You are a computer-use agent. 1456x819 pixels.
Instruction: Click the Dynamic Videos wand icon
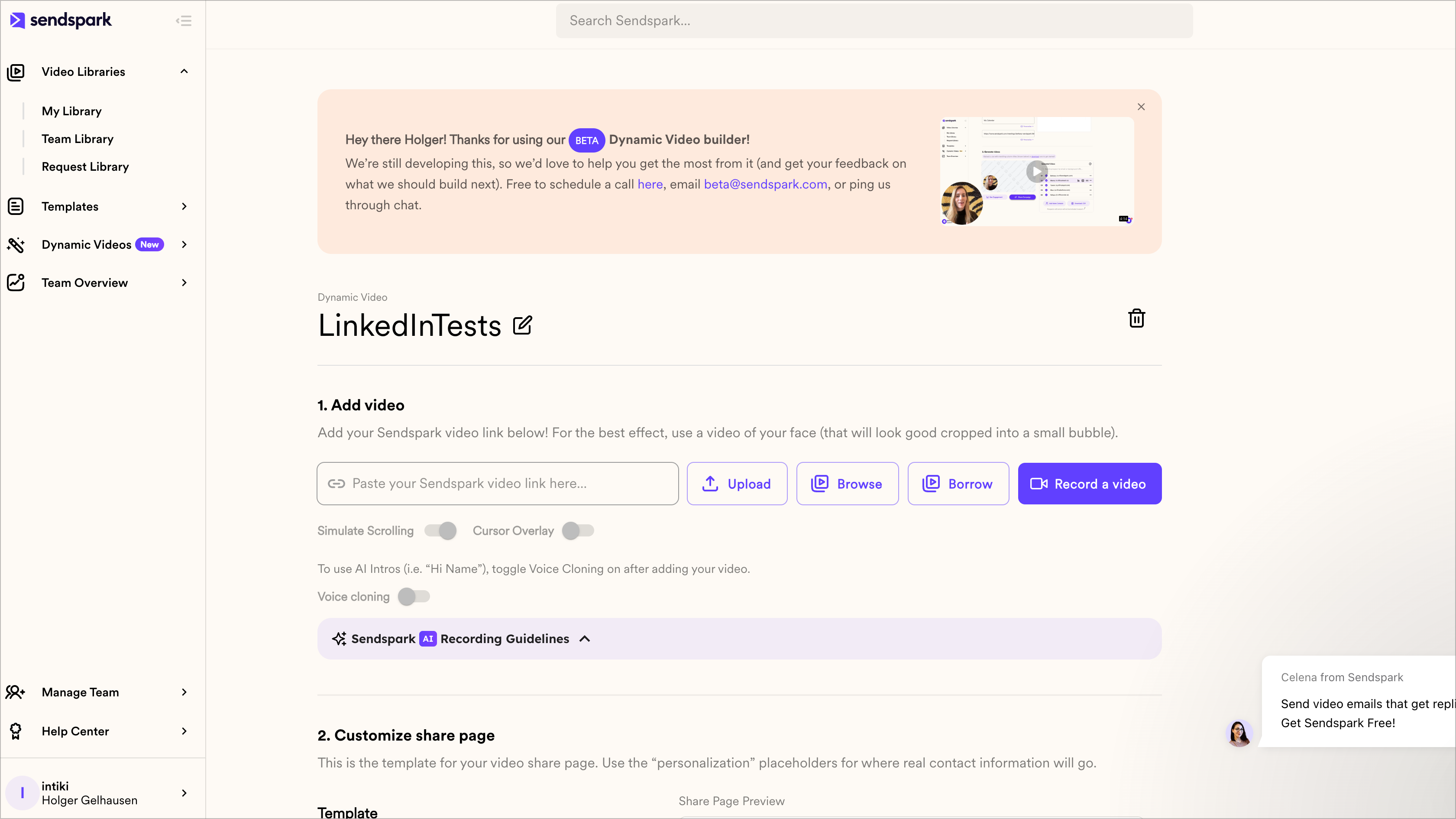point(16,245)
